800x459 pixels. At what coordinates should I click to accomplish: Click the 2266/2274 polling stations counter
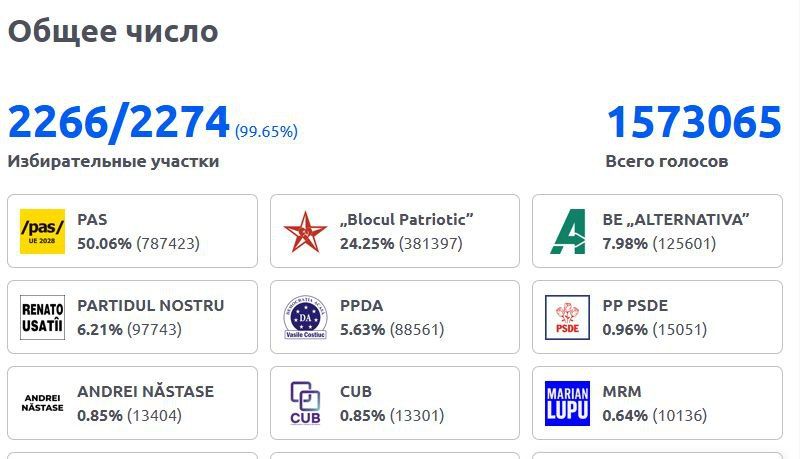pyautogui.click(x=119, y=123)
